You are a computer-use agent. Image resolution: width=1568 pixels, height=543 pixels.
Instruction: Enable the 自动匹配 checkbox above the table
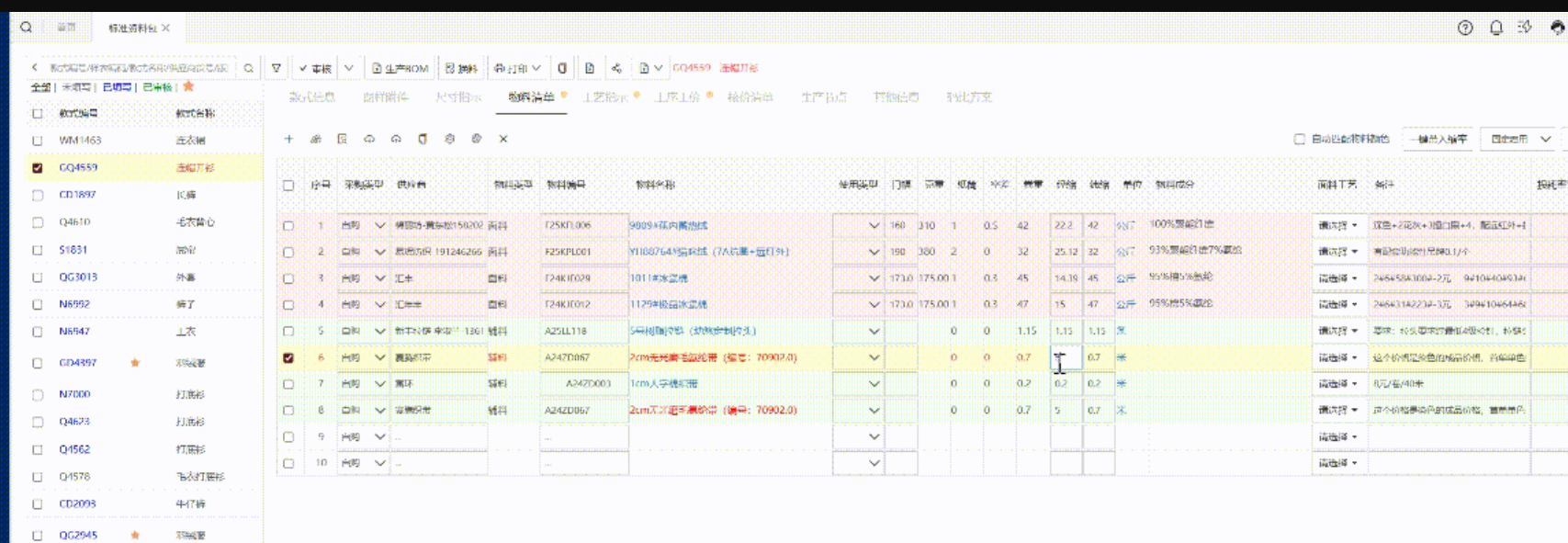click(x=1299, y=140)
